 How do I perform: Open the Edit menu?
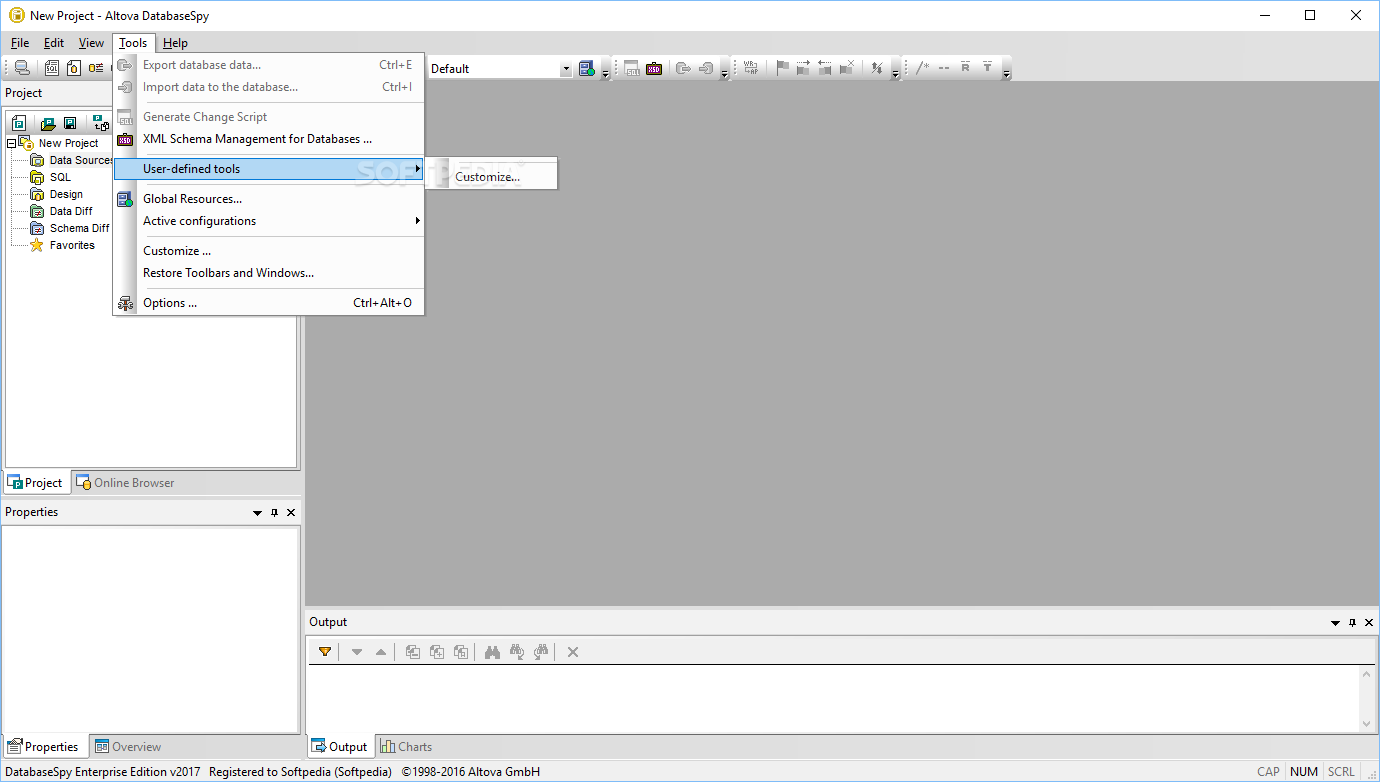54,43
